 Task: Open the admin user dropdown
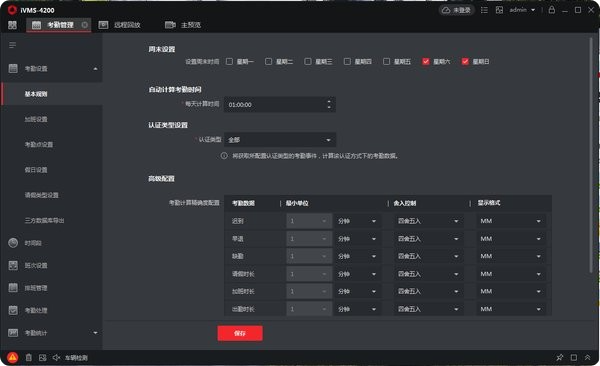tap(522, 10)
